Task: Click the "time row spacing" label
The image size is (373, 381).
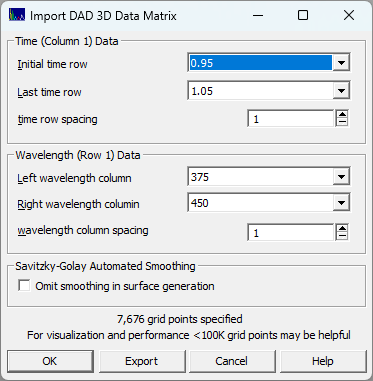Action: (58, 119)
